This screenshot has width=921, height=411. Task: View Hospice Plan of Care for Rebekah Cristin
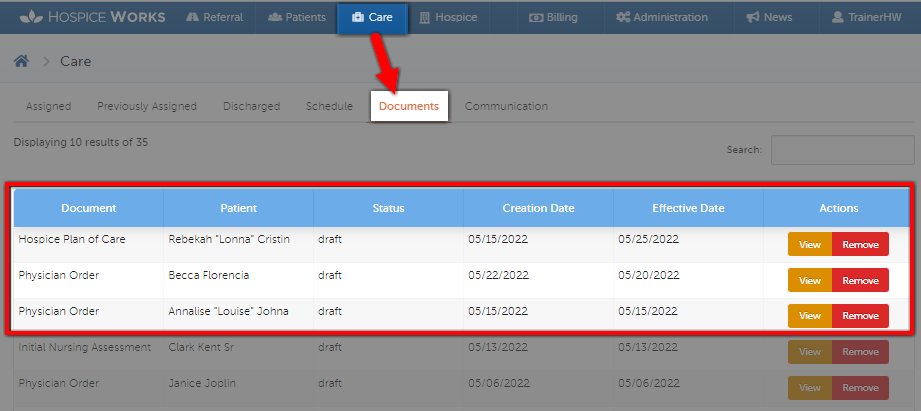809,244
